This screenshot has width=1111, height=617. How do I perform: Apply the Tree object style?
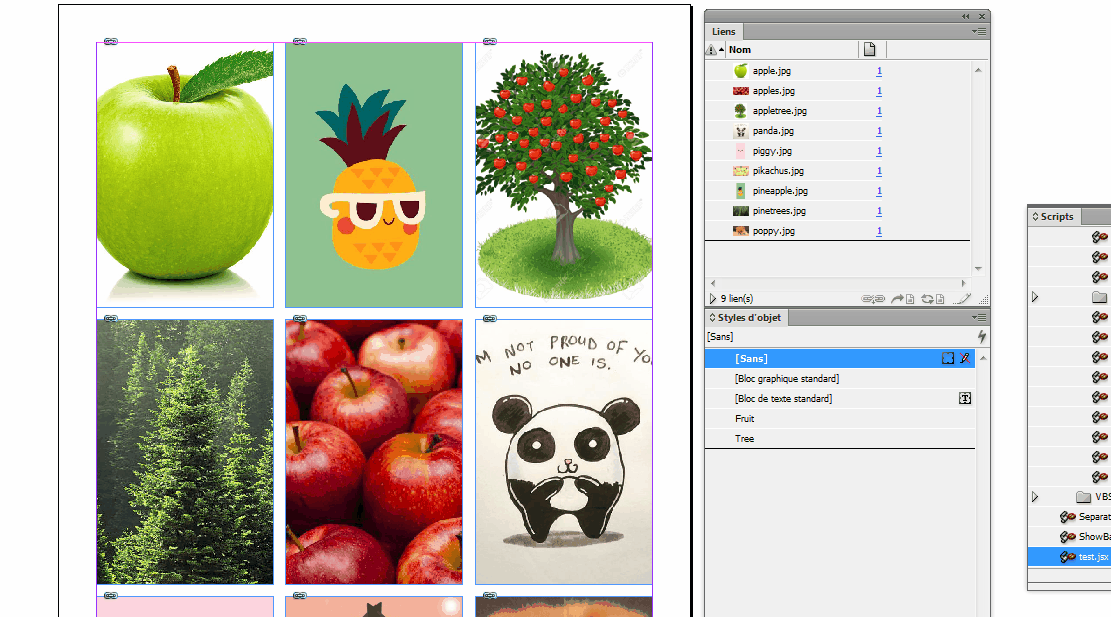tap(840, 438)
